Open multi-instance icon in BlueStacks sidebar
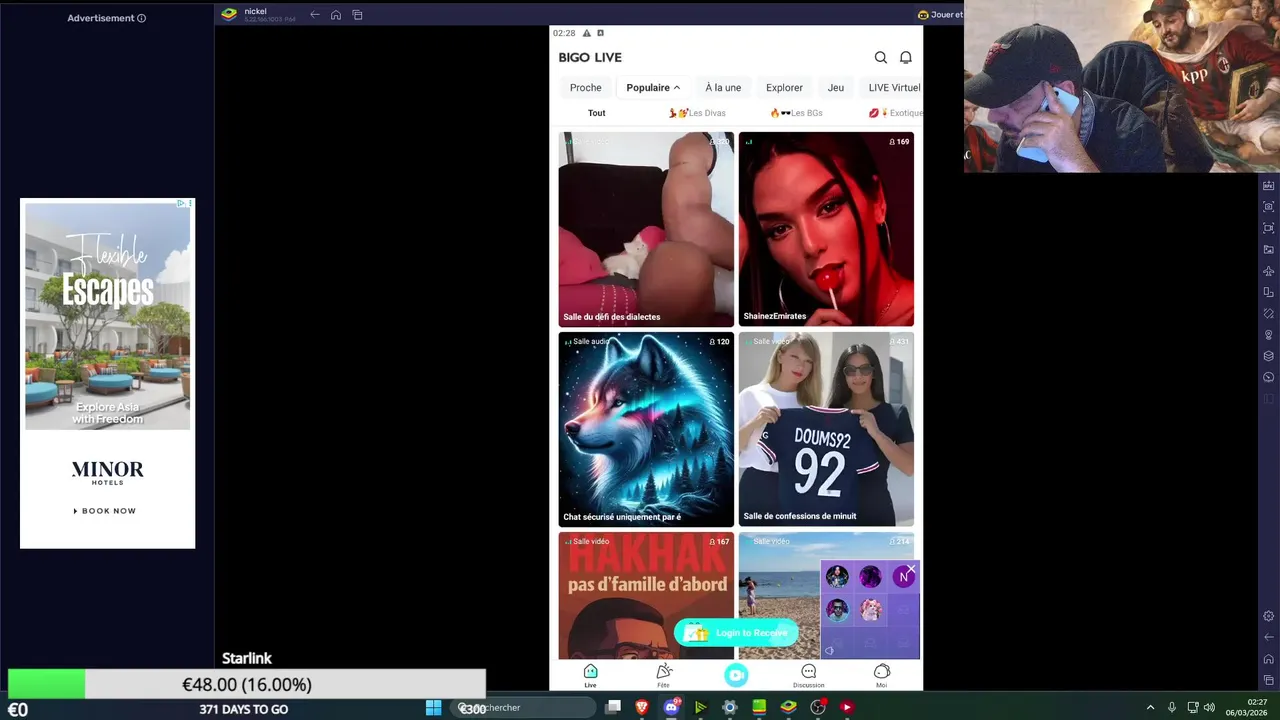The width and height of the screenshot is (1280, 720). 1269,292
